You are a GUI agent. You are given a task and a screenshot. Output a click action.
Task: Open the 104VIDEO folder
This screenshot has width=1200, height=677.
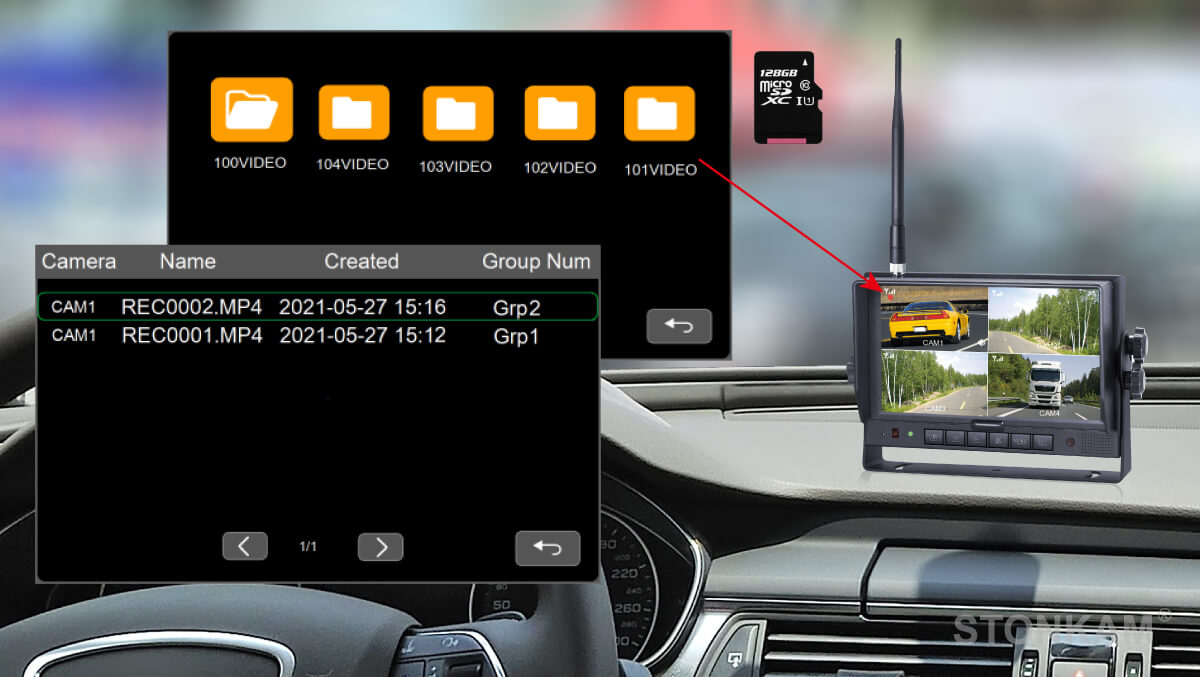(x=353, y=112)
